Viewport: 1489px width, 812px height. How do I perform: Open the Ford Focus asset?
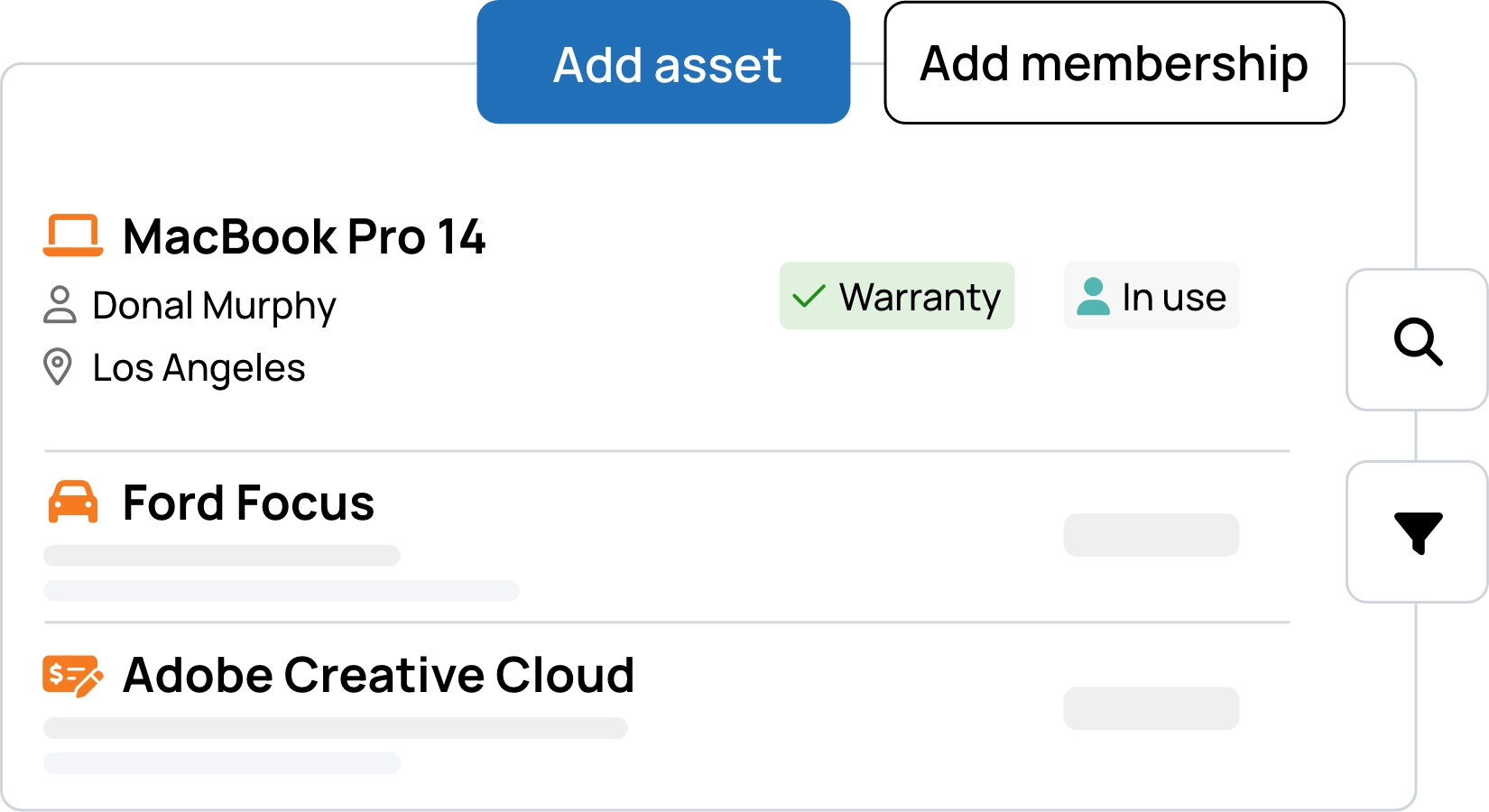[248, 503]
